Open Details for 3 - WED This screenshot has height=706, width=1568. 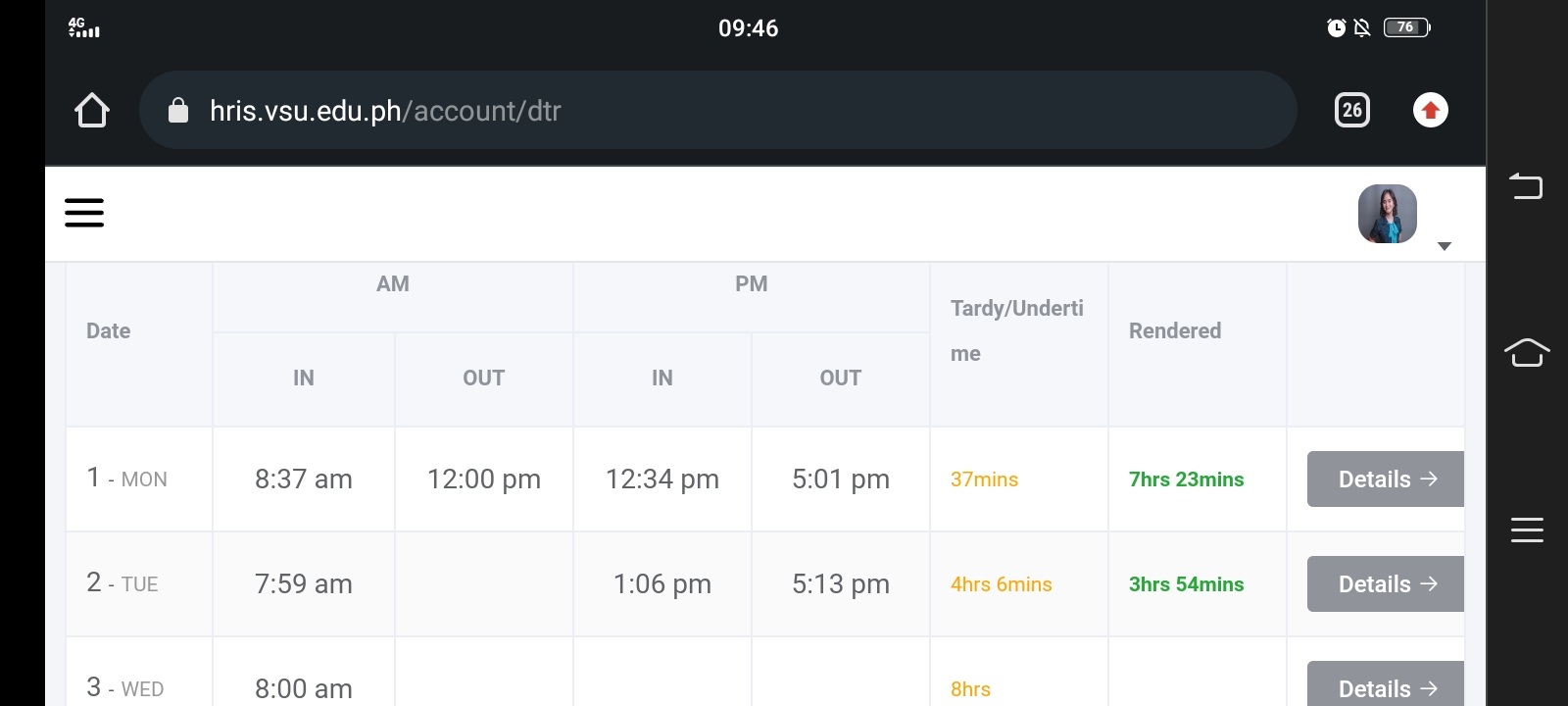pos(1386,687)
